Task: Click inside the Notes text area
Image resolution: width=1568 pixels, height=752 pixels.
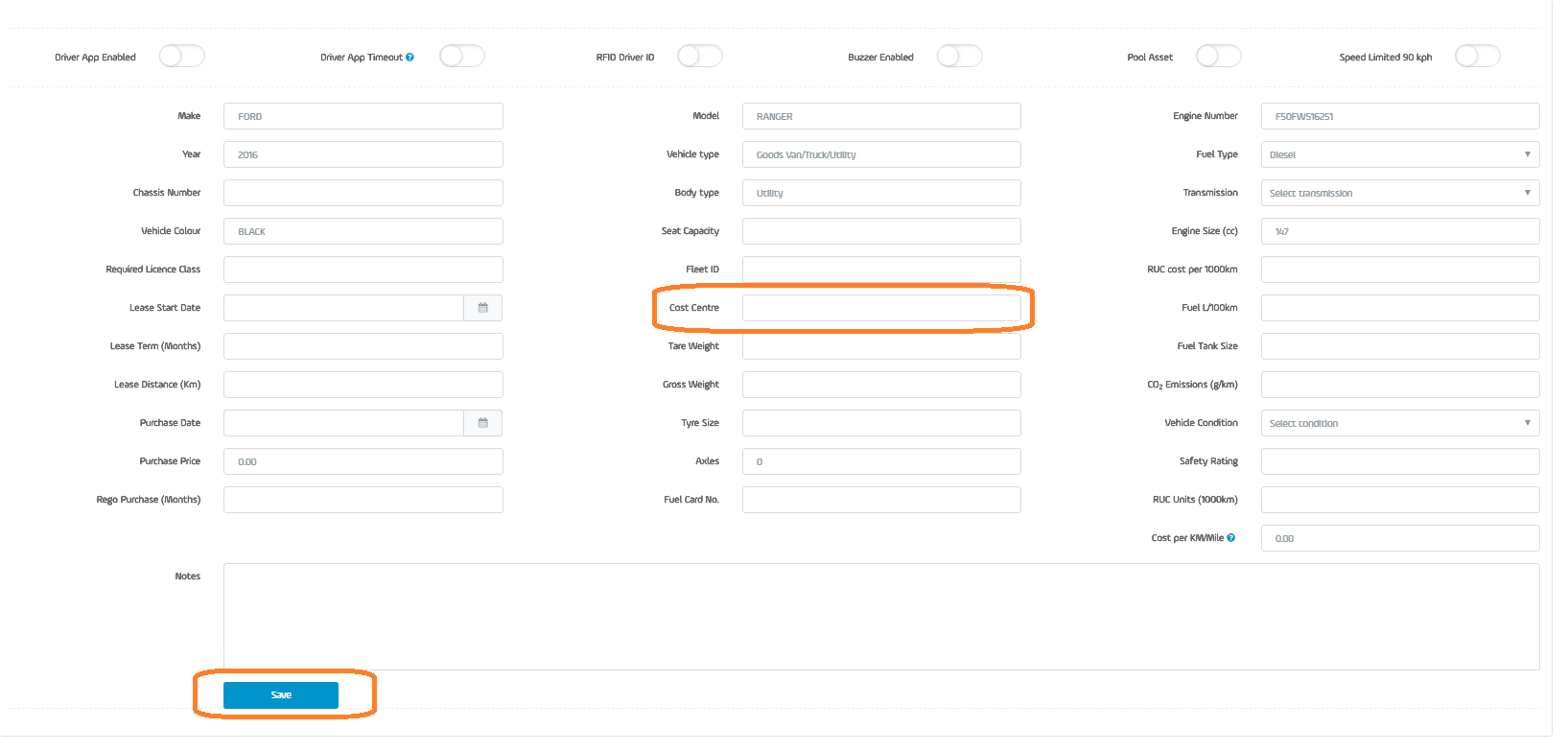Action: pos(881,617)
